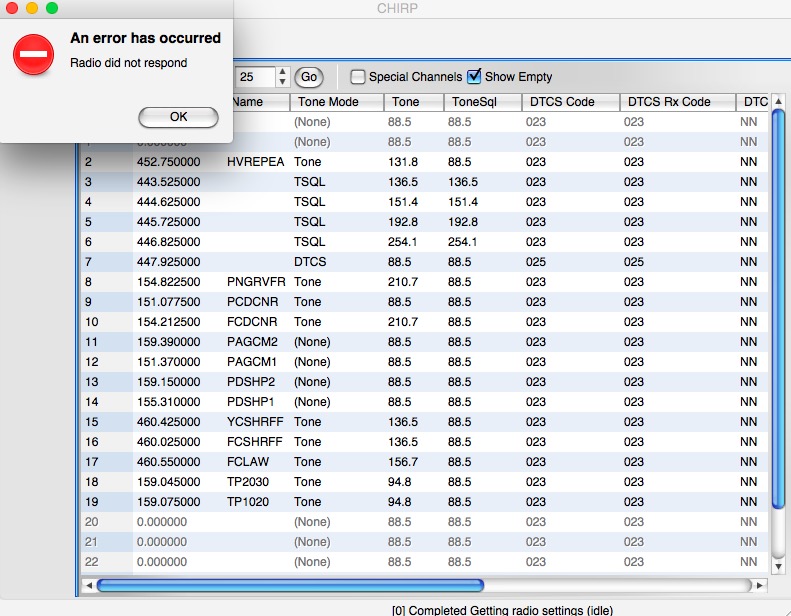Select name cell YCSHRFF

pos(255,422)
